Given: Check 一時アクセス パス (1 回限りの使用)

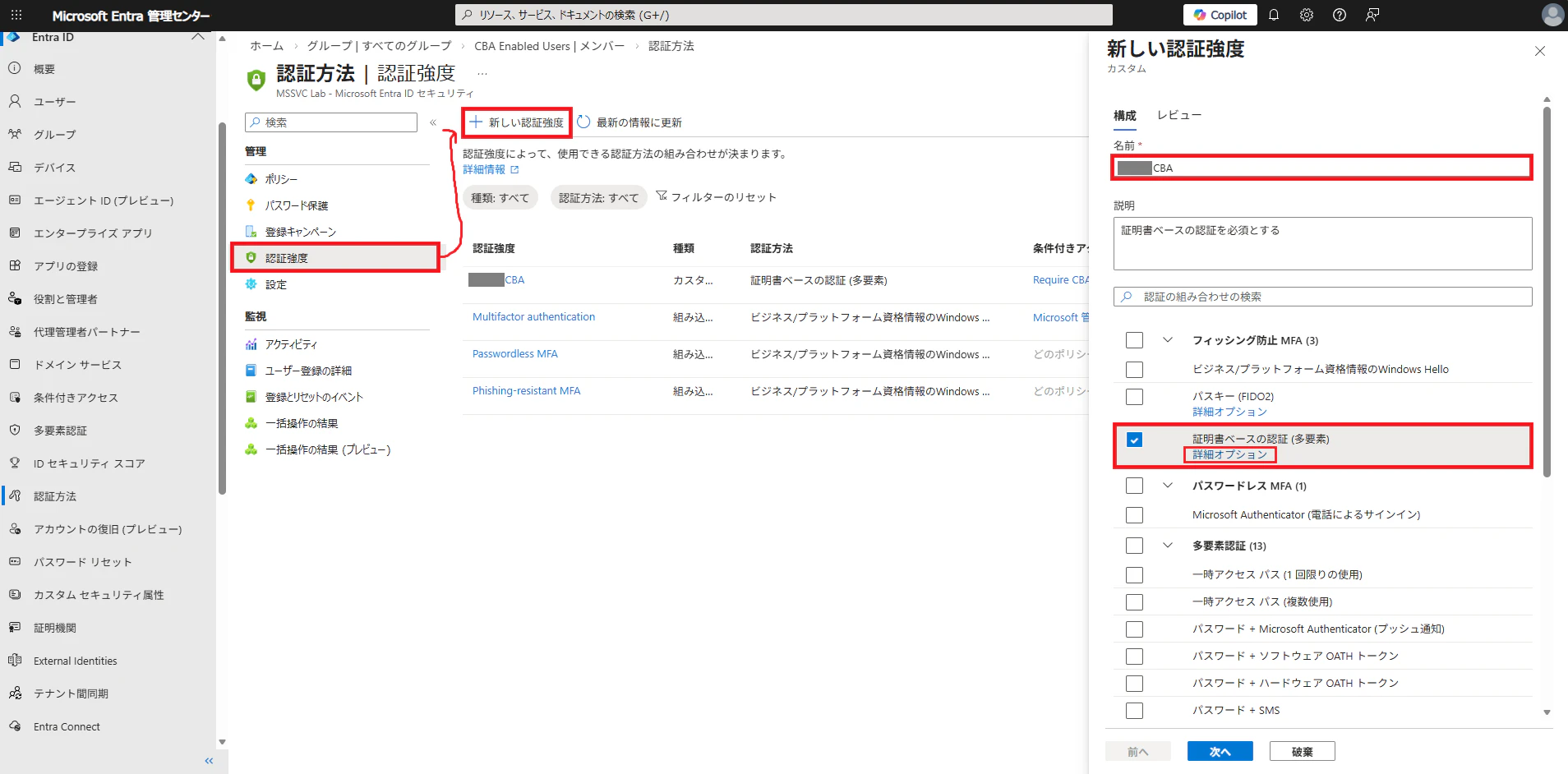Looking at the screenshot, I should click(1134, 575).
